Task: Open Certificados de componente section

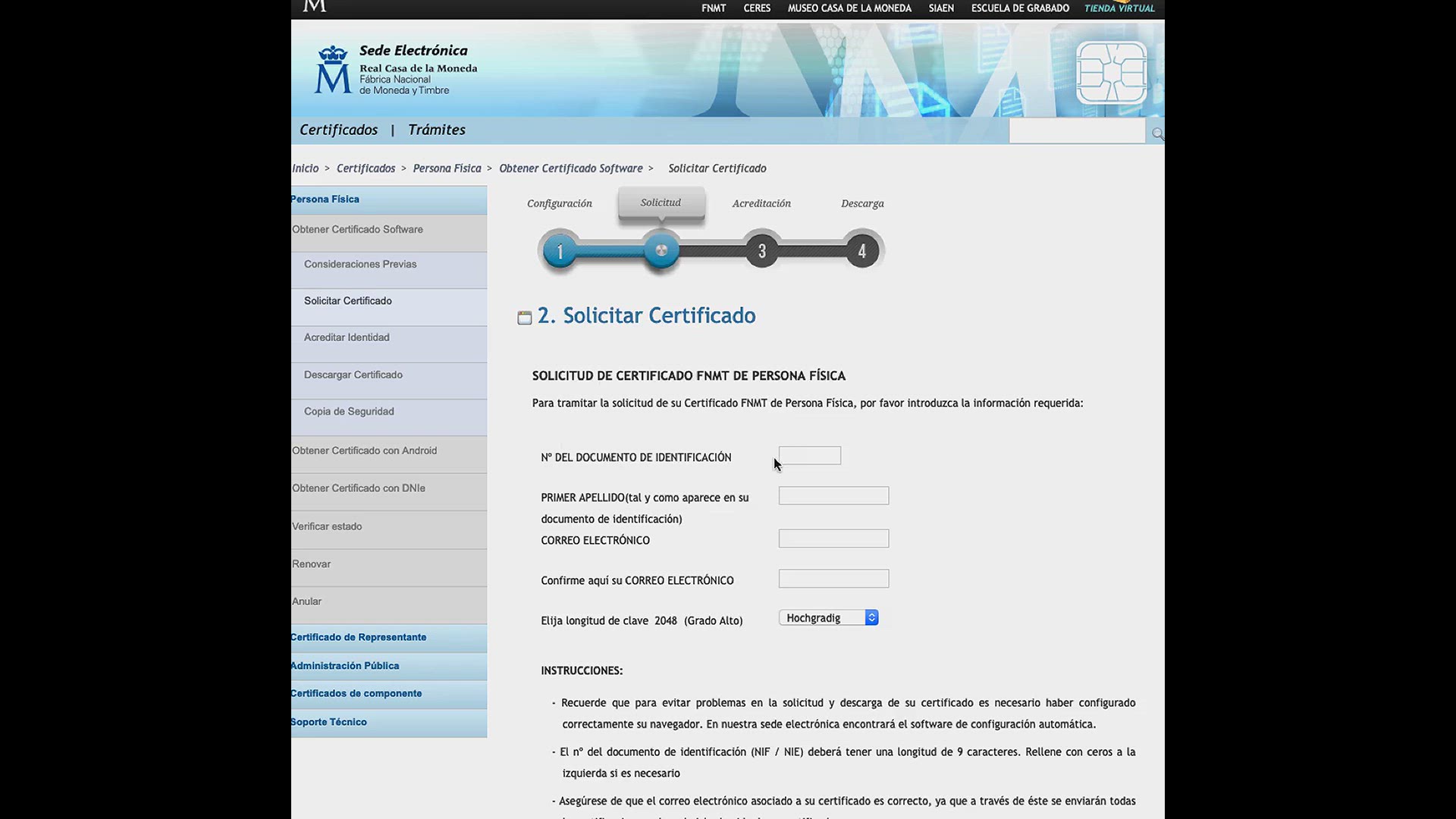Action: (389, 694)
